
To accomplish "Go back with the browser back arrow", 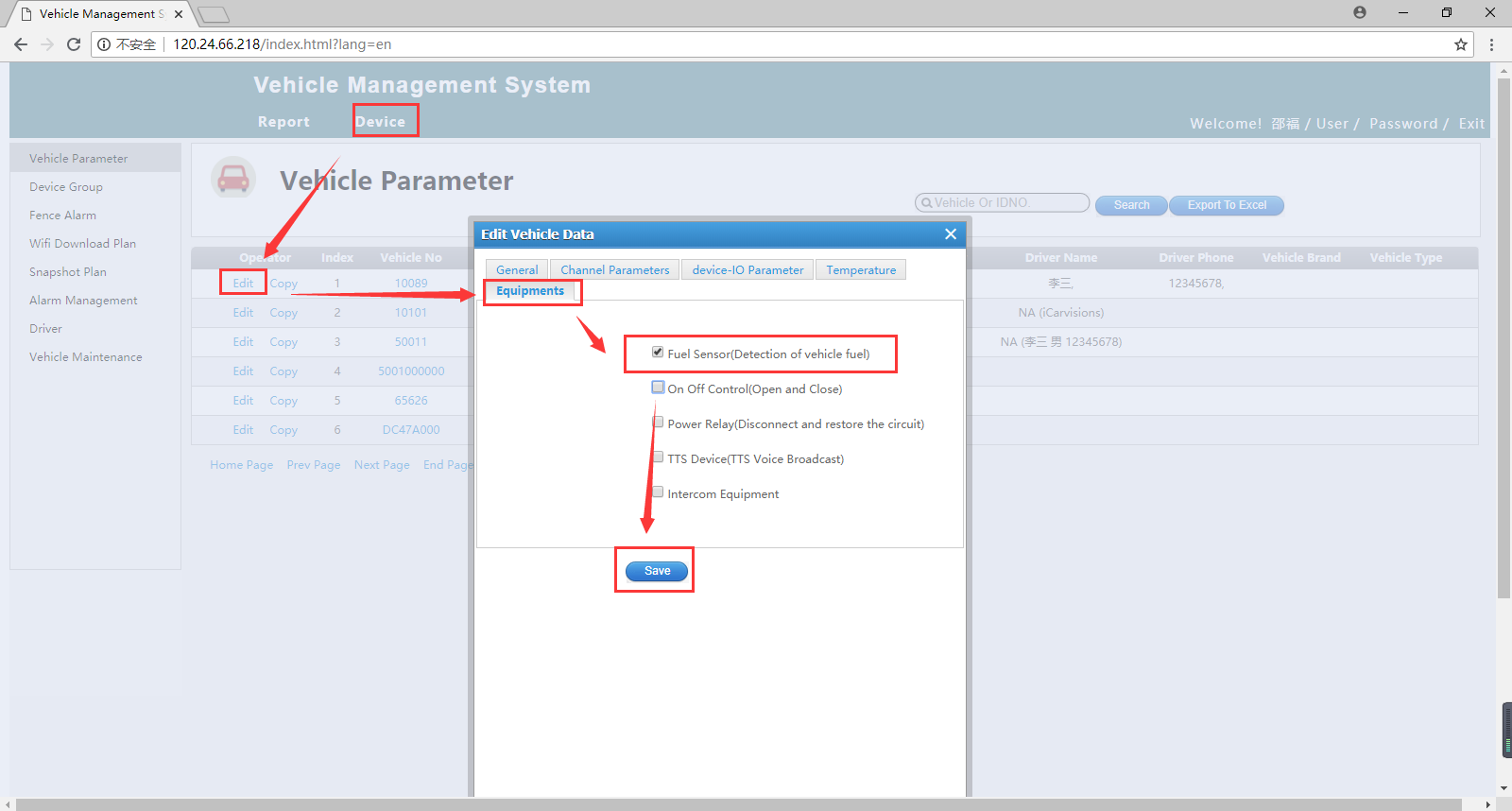I will pyautogui.click(x=21, y=44).
